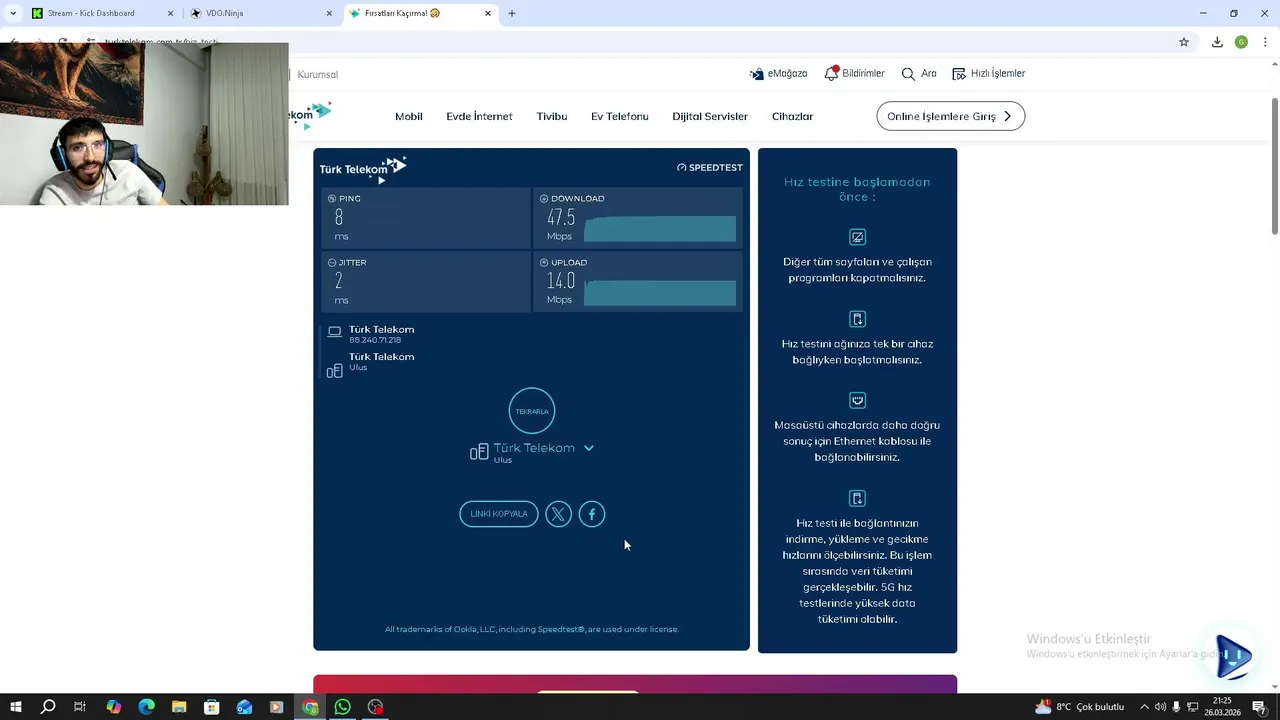Click the Kurumsal link
1280x720 pixels.
(x=318, y=74)
